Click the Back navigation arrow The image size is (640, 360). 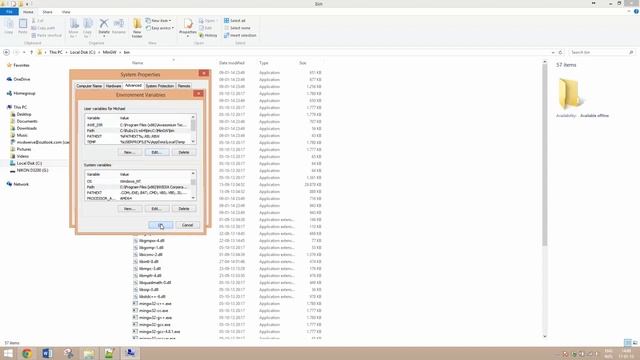coord(7,52)
